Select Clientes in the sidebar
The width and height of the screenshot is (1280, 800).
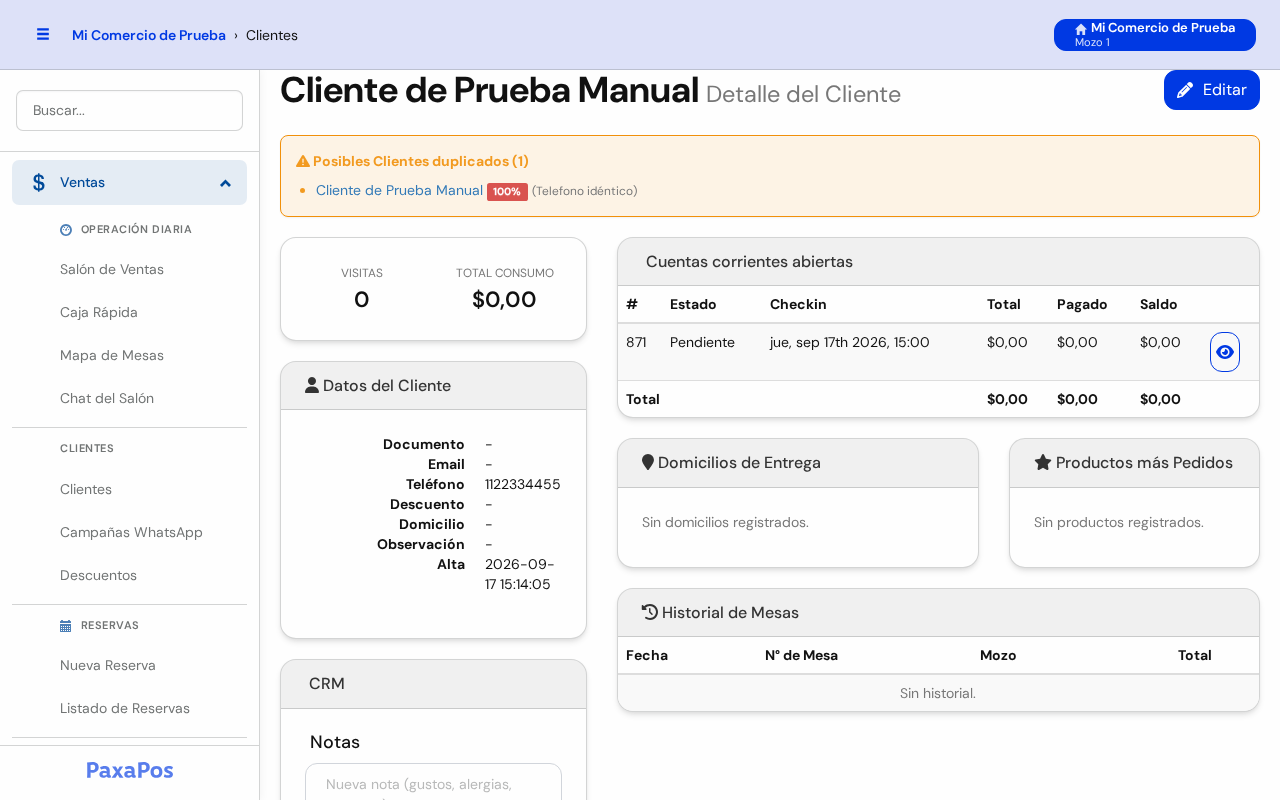(86, 489)
